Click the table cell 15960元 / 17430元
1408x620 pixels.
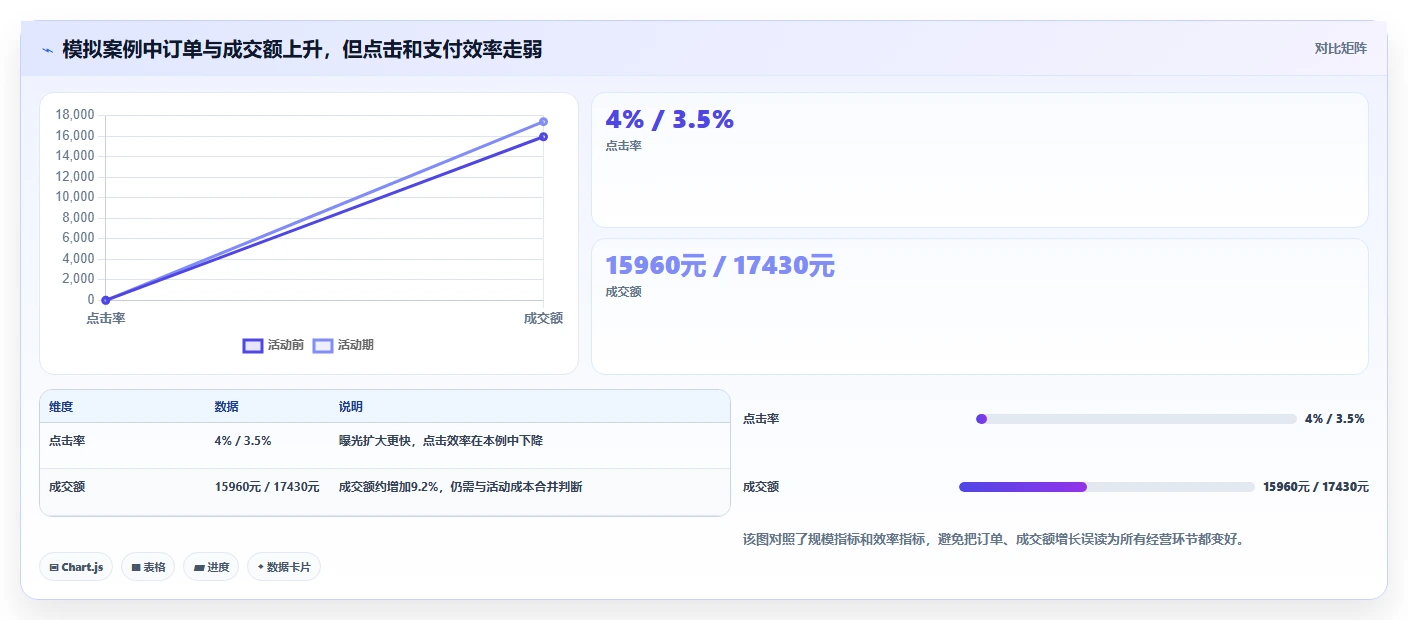(267, 487)
